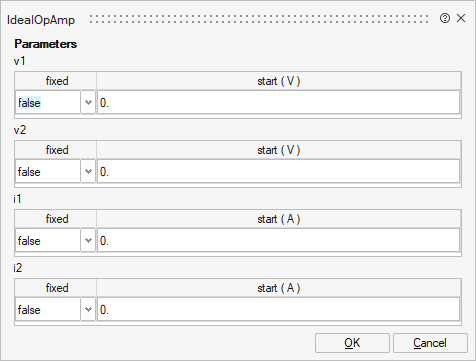The height and width of the screenshot is (361, 476).
Task: Click the v1 'start ( V )' column header
Action: tap(279, 81)
